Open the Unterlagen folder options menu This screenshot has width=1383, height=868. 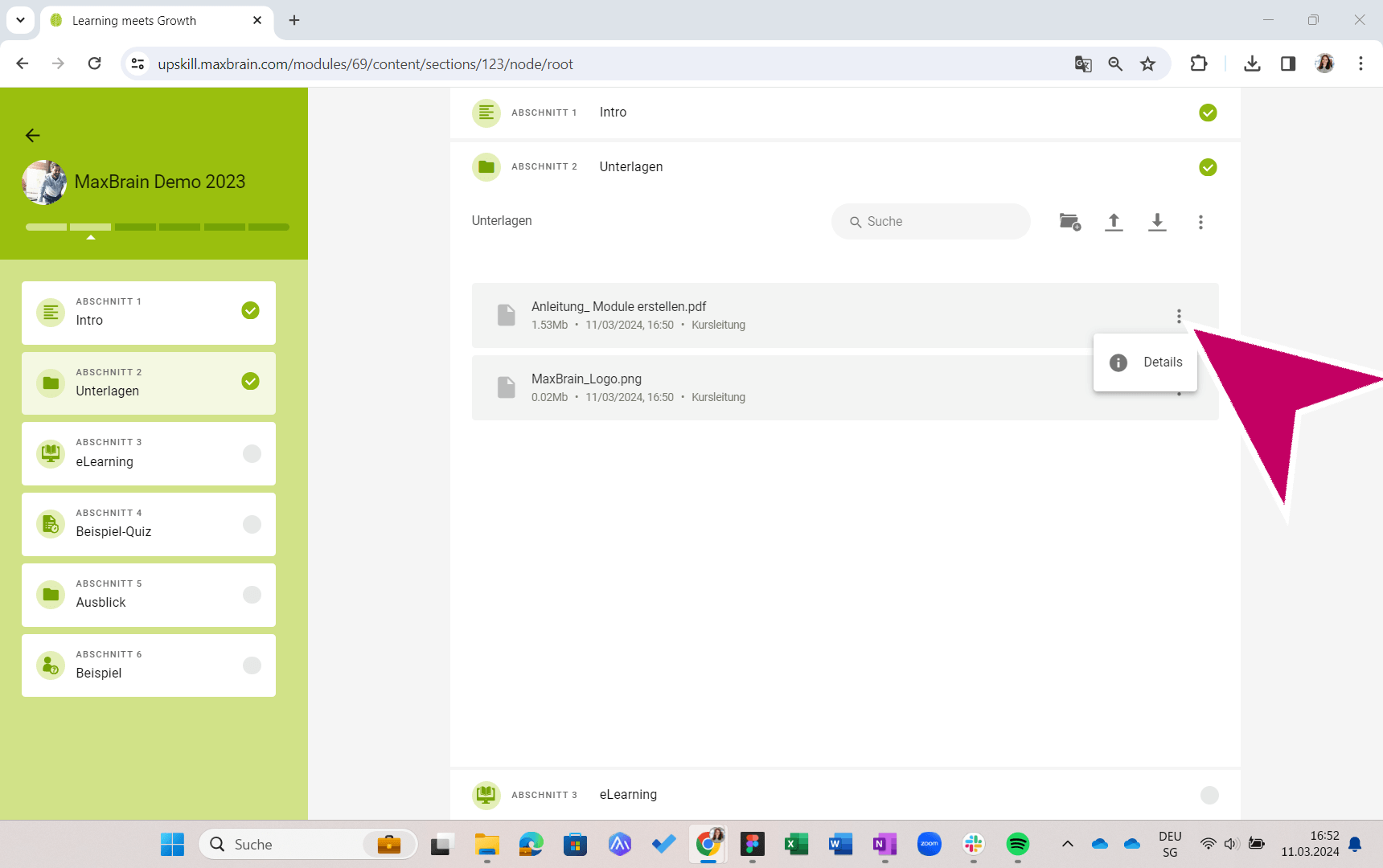coord(1200,222)
